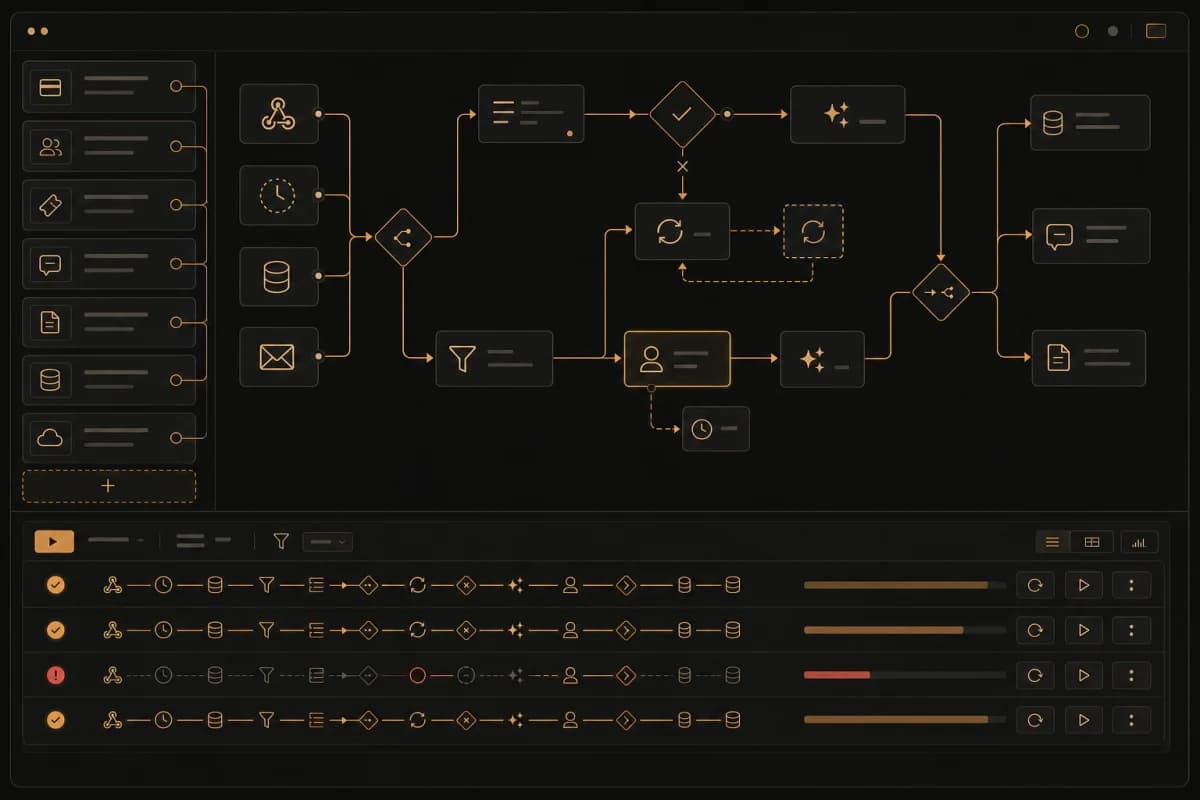Click the hollow circle icon in title bar
Viewport: 1200px width, 800px height.
(1081, 31)
